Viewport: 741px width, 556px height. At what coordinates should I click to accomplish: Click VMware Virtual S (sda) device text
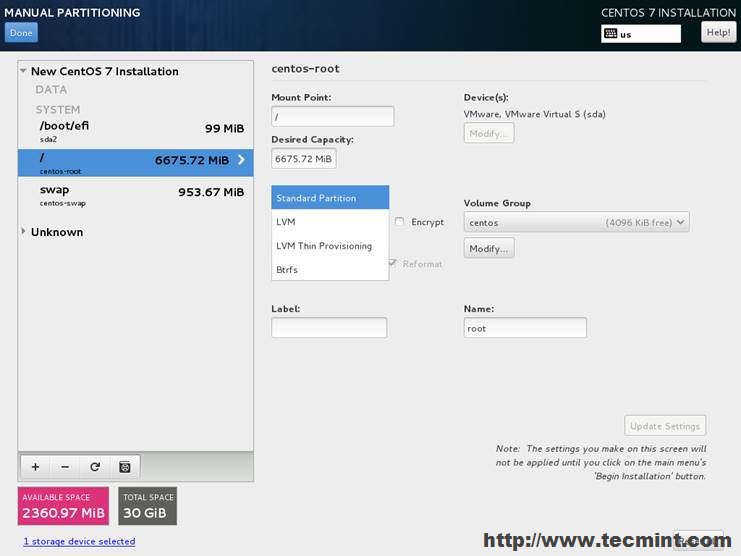pyautogui.click(x=534, y=114)
